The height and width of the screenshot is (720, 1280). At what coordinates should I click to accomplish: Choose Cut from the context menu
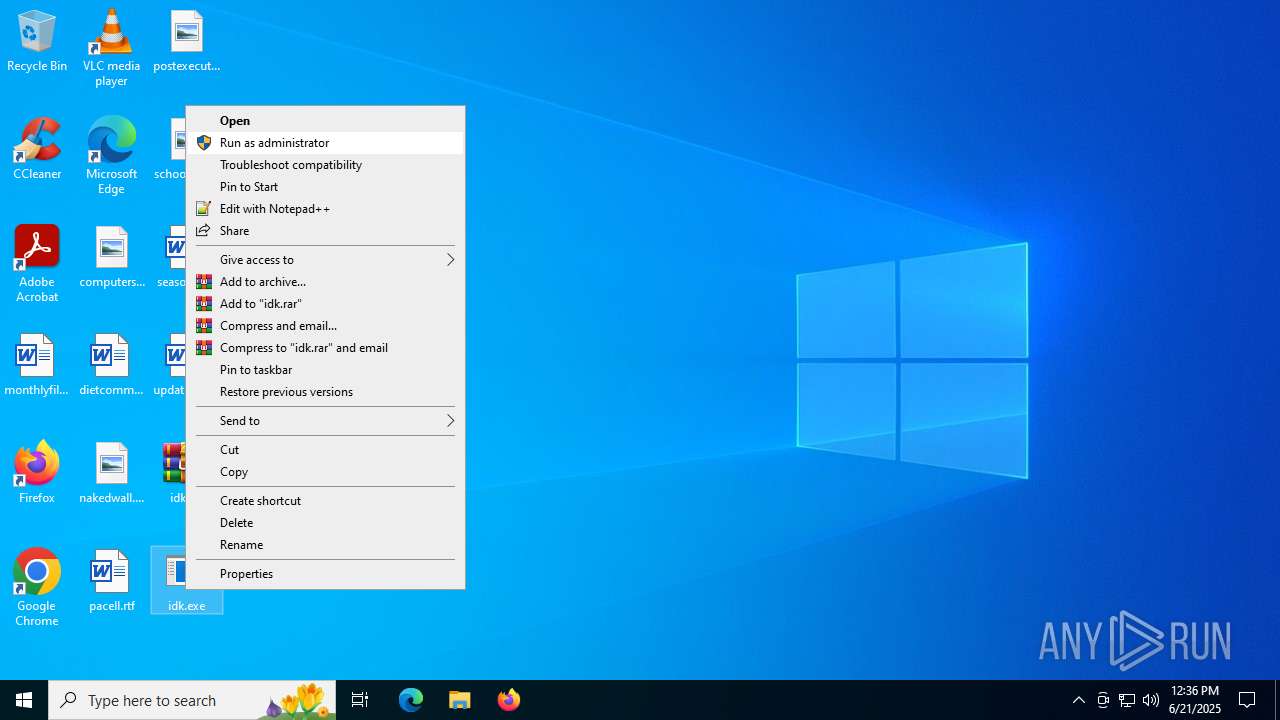point(325,450)
